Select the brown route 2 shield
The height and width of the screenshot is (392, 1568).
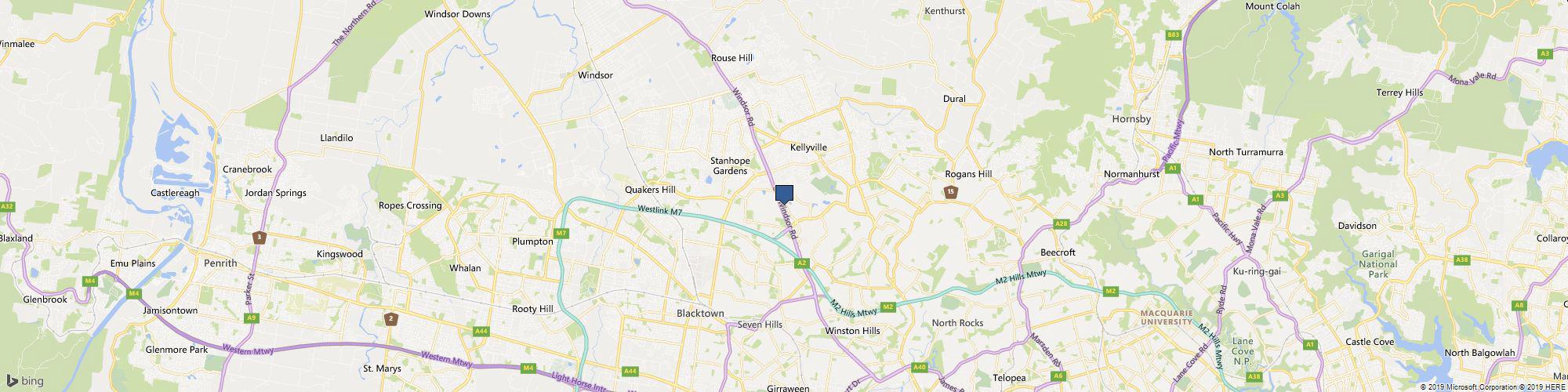[390, 318]
